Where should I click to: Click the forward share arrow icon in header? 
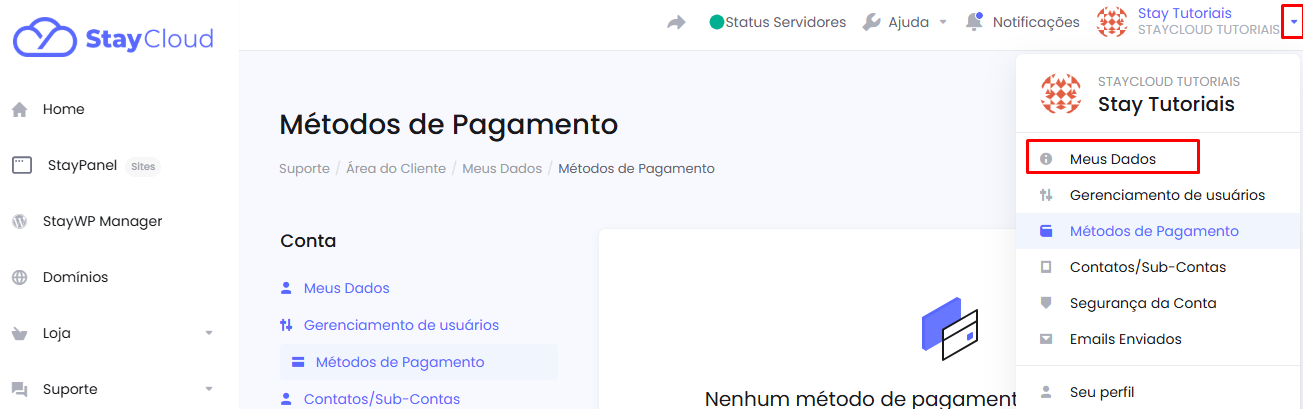[x=677, y=22]
